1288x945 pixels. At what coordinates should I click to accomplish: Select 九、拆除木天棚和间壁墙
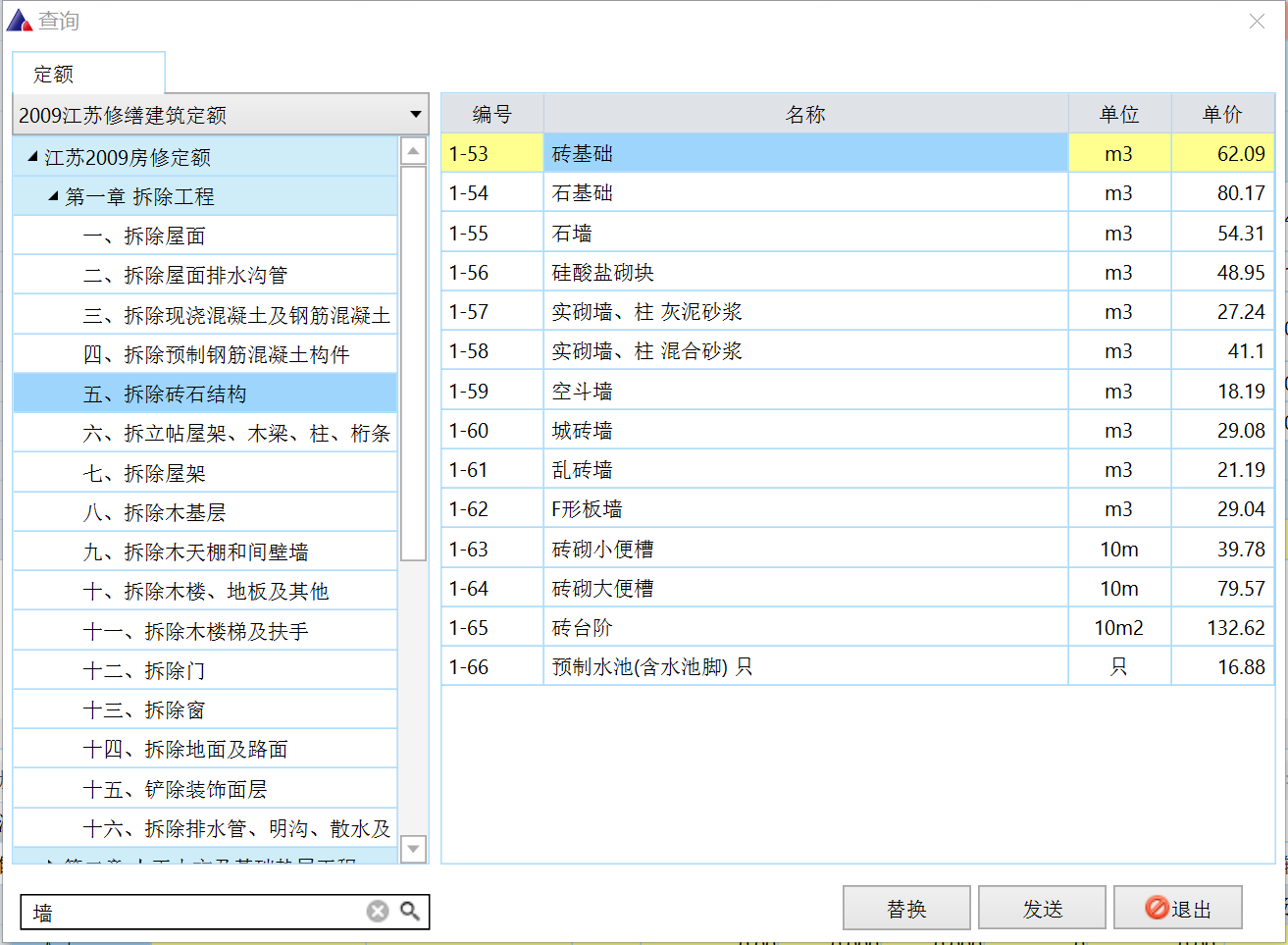205,551
